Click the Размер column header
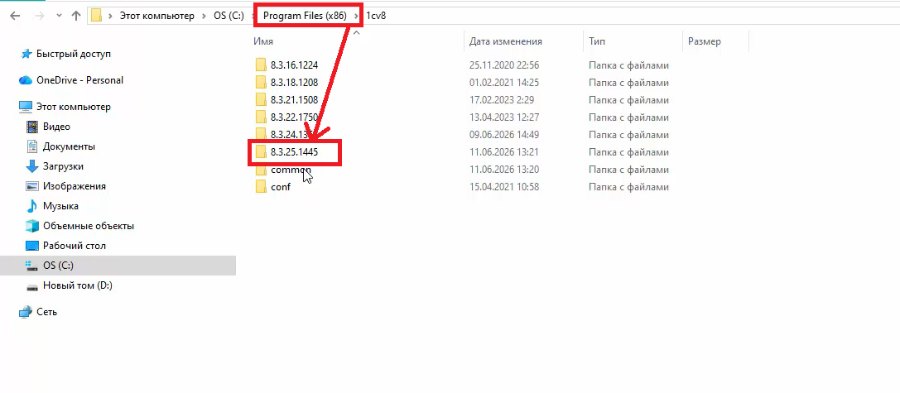900x393 pixels. tap(704, 41)
